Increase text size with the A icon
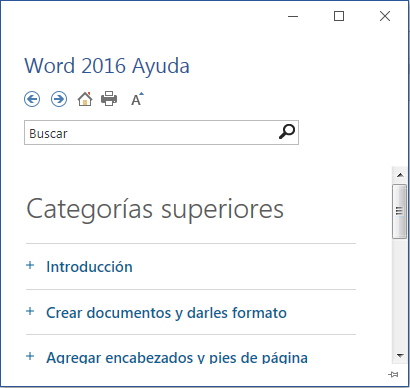 (137, 99)
